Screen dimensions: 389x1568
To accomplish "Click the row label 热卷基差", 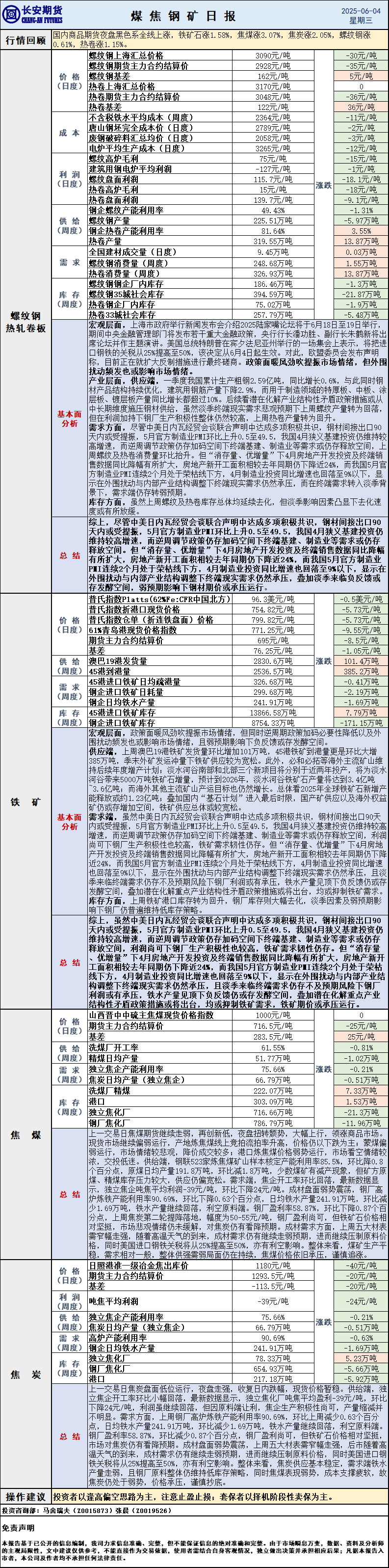I will (x=105, y=107).
